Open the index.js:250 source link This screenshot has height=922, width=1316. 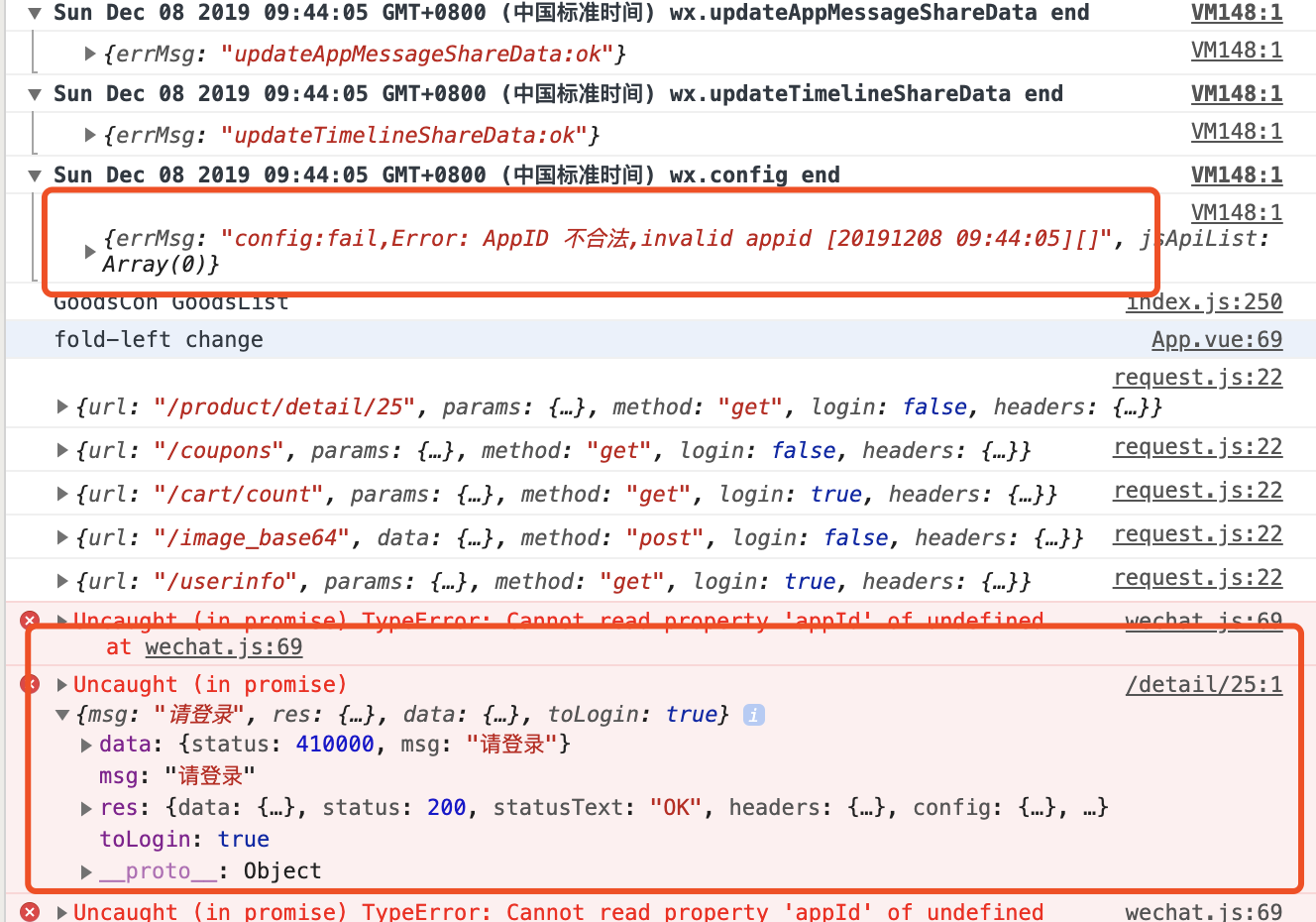[x=1204, y=302]
